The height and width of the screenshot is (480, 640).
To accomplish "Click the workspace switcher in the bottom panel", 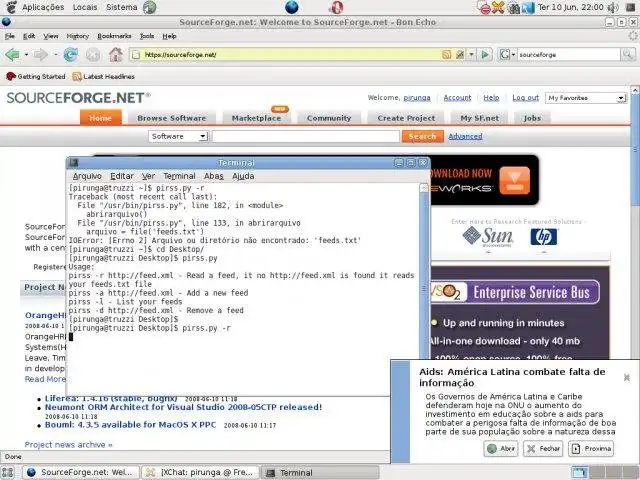I will pos(604,473).
